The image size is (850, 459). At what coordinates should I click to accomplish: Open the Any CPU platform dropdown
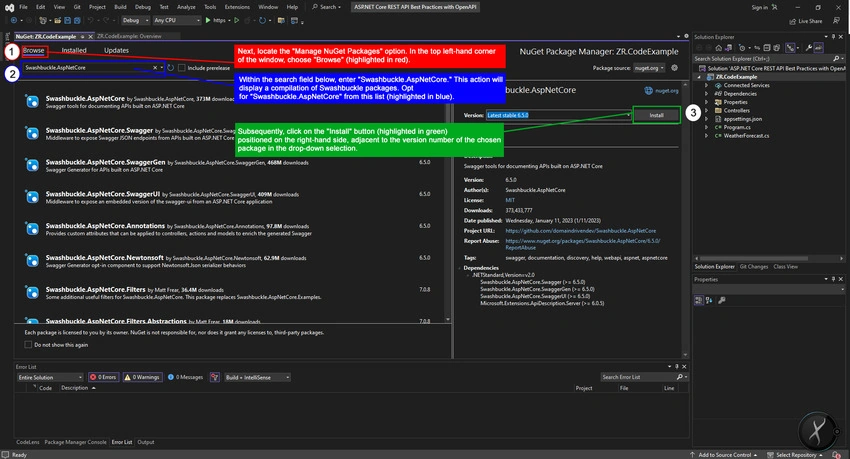click(177, 20)
